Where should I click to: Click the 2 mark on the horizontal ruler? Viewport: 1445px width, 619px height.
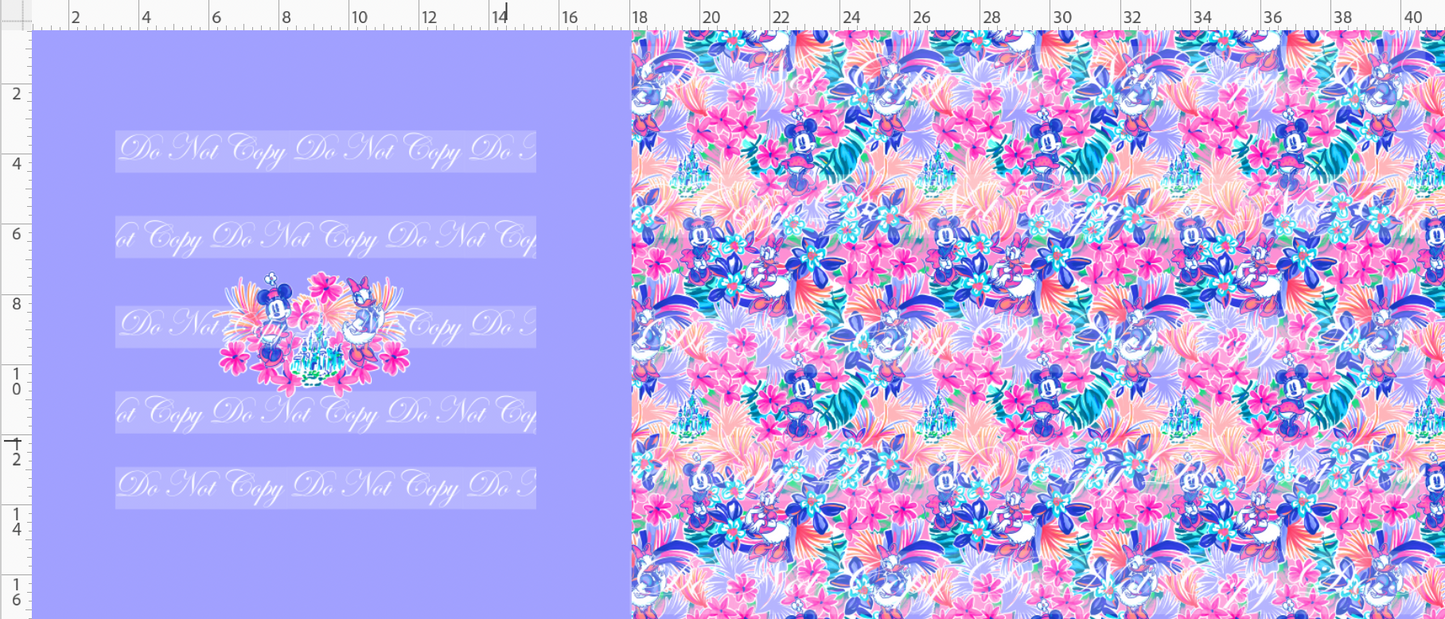coord(76,17)
